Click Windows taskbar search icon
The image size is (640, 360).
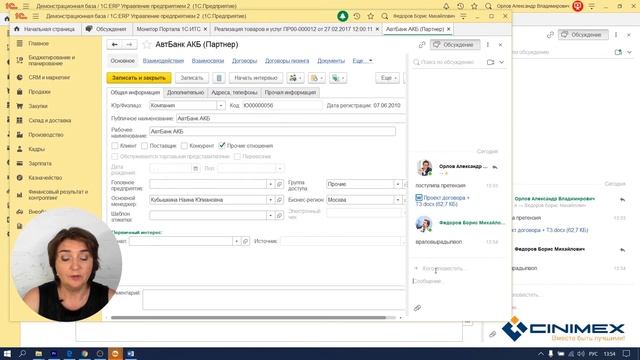point(22,353)
